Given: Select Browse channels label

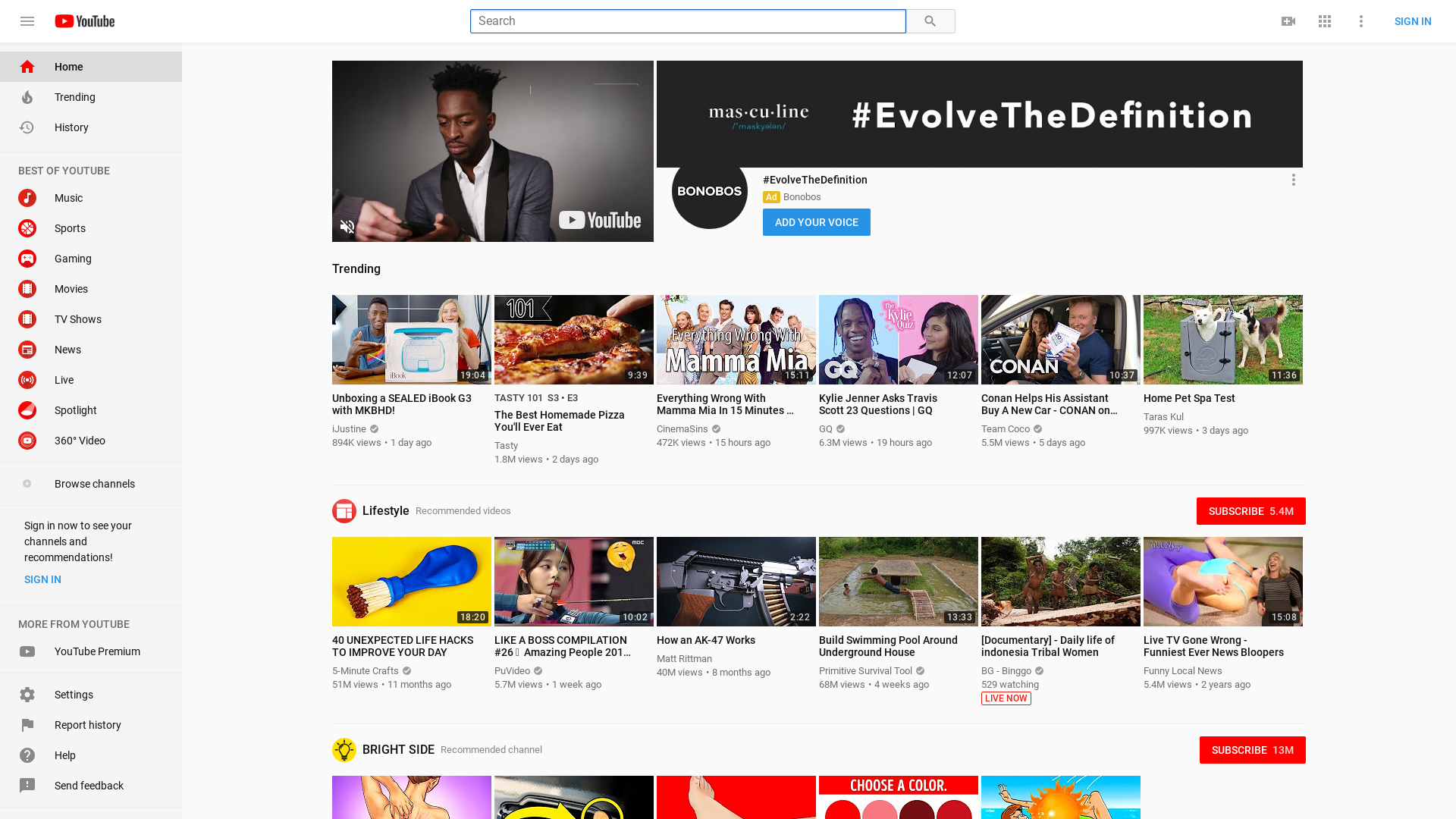Looking at the screenshot, I should click(x=95, y=484).
